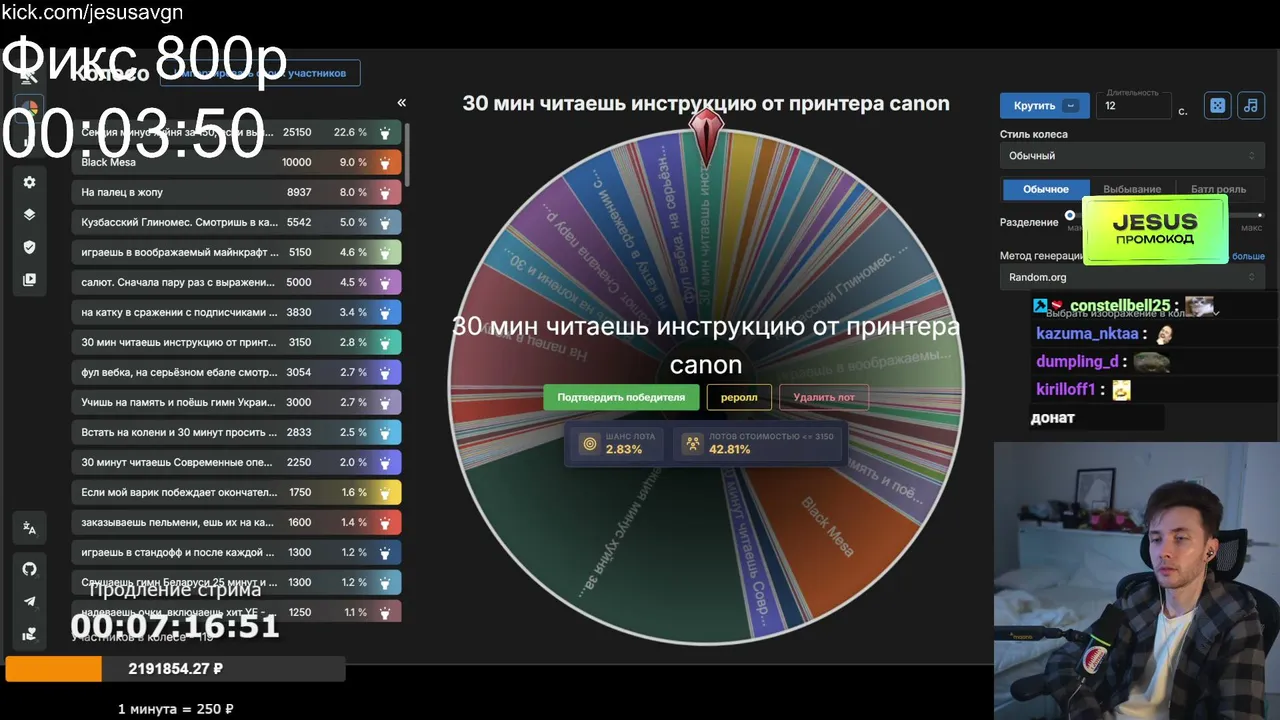This screenshot has height=720, width=1280.
Task: Click lightbulb on 'Учишь на память' row
Action: click(x=385, y=402)
